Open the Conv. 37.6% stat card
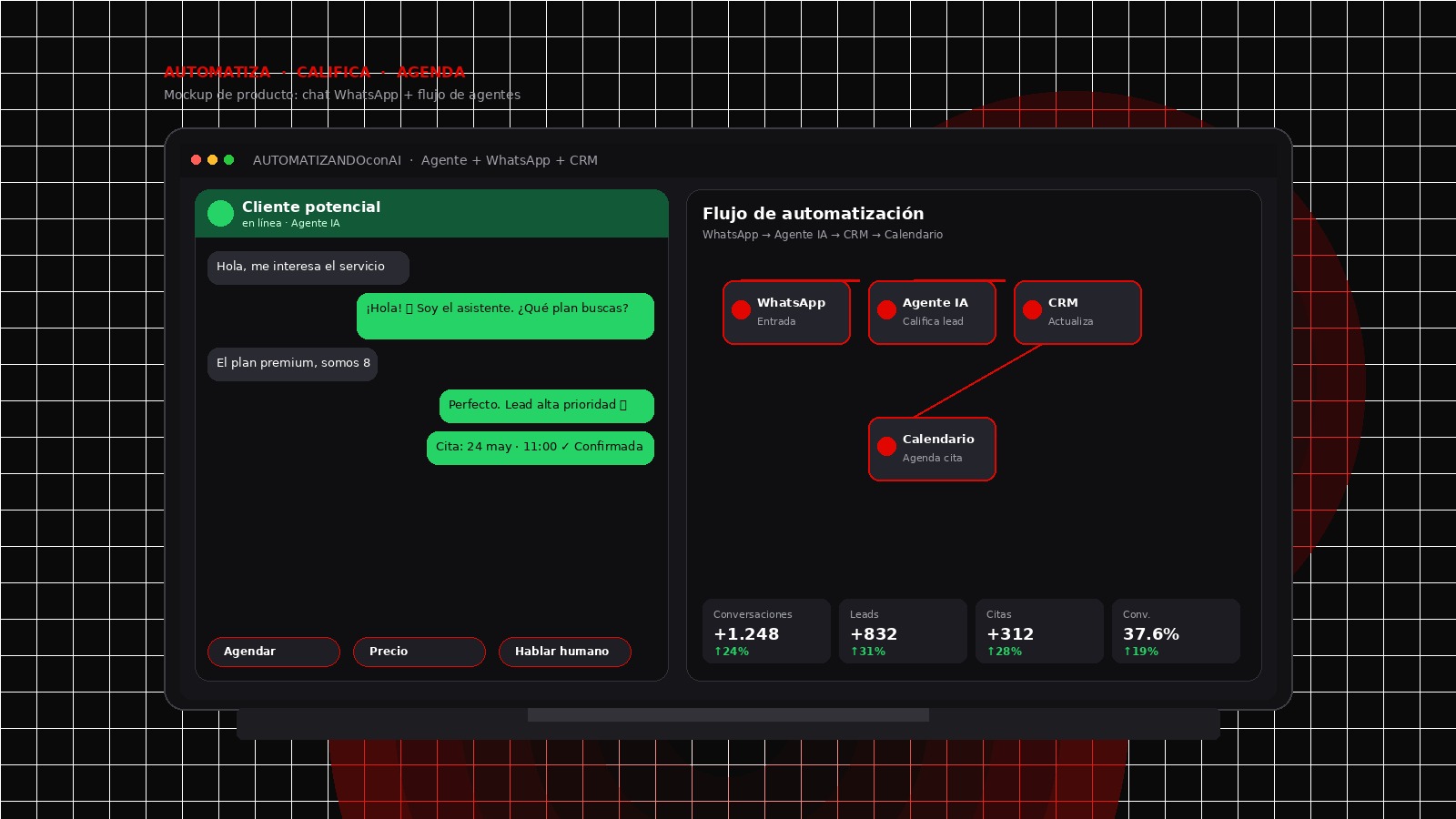Image resolution: width=1456 pixels, height=819 pixels. tap(1176, 631)
